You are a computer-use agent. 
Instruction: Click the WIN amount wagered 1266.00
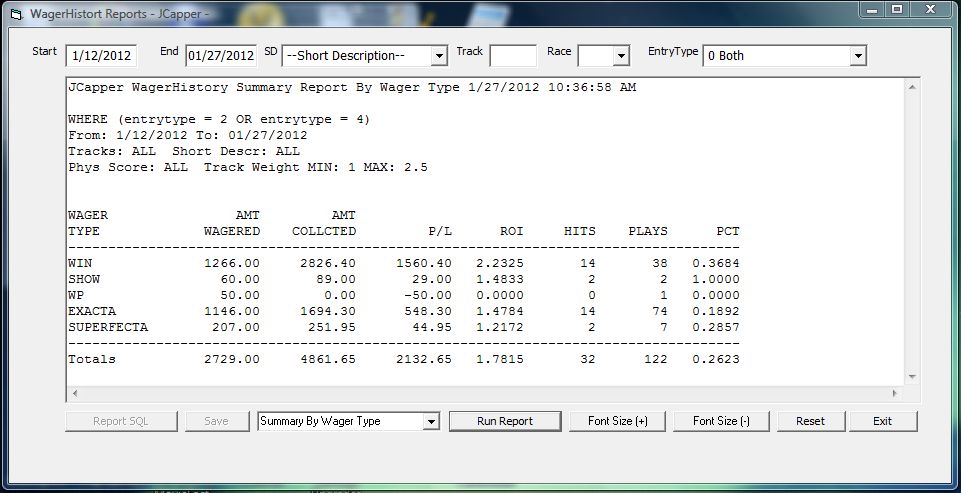[x=232, y=263]
